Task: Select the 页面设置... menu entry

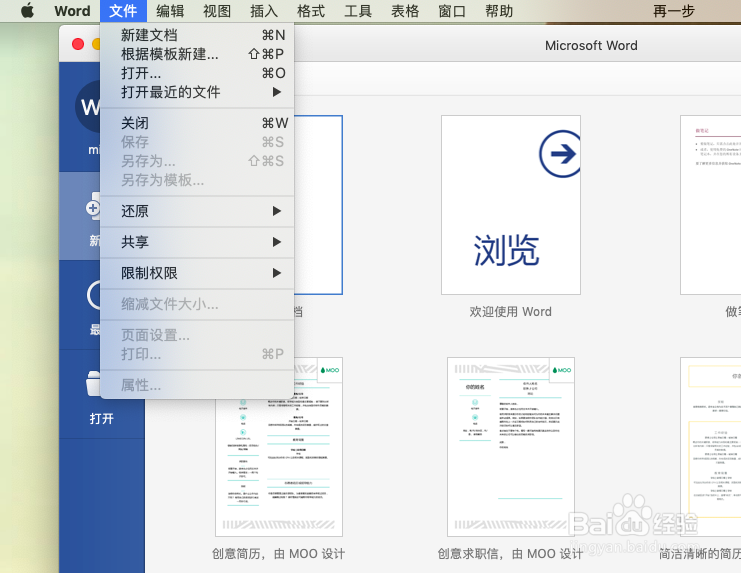Action: tap(197, 335)
